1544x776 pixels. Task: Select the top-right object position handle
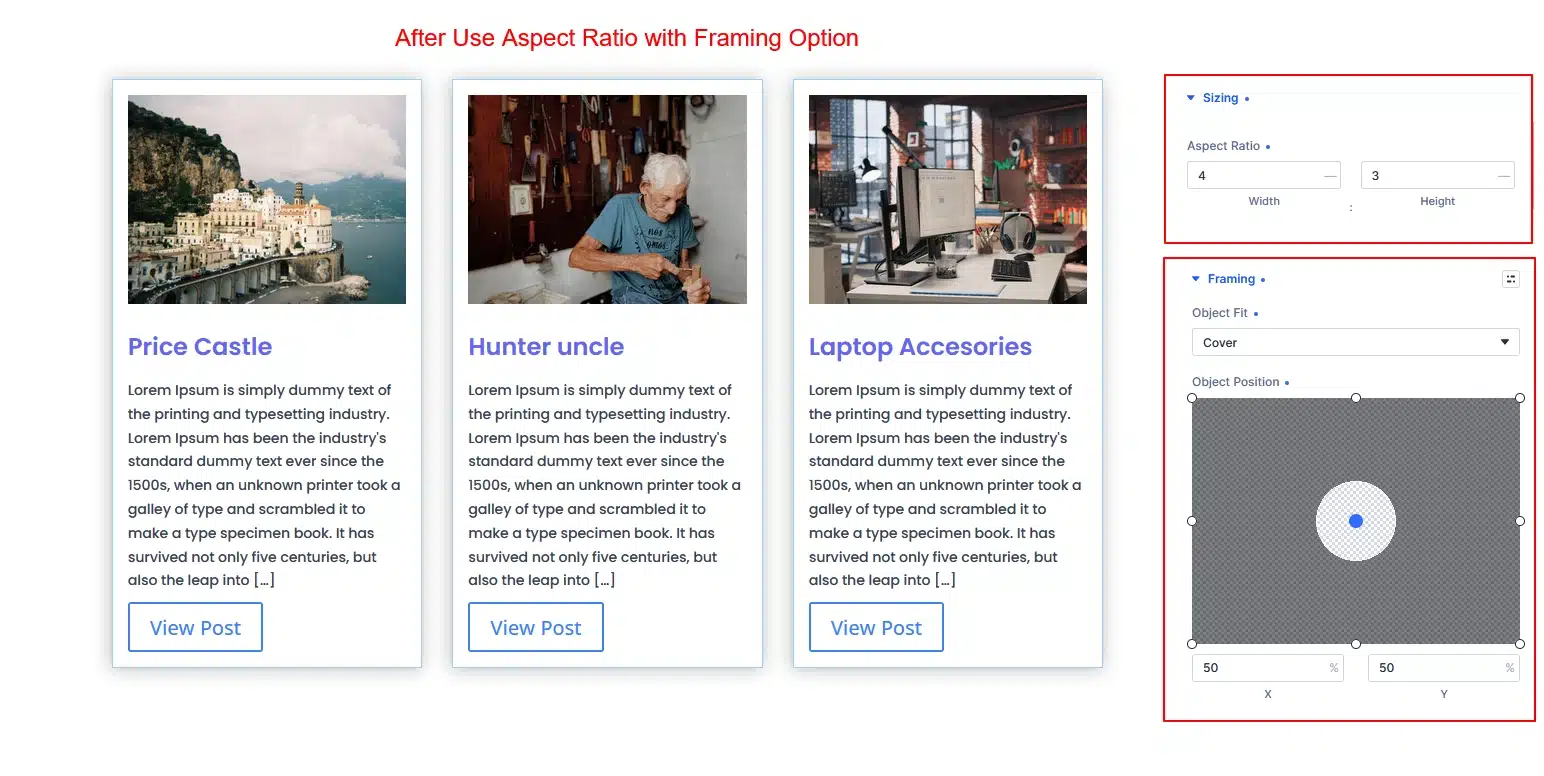(1520, 398)
